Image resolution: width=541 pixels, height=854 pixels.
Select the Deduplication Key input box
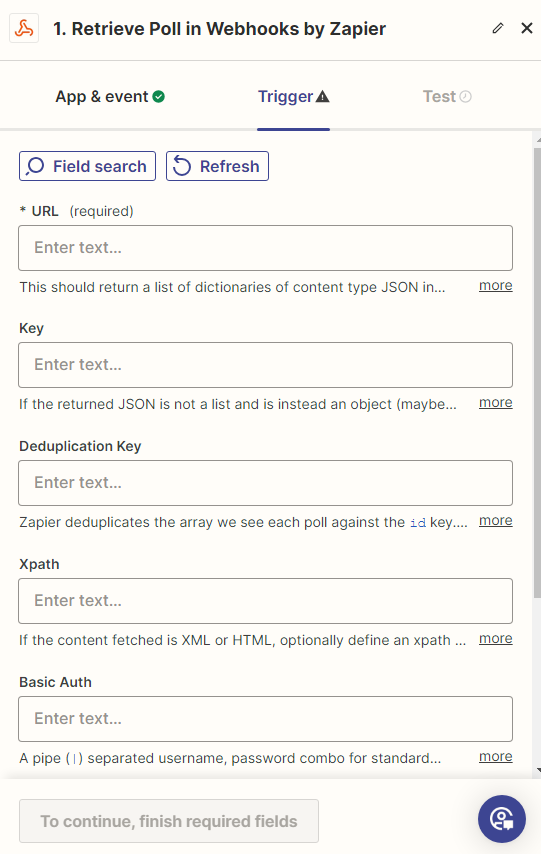(x=265, y=483)
